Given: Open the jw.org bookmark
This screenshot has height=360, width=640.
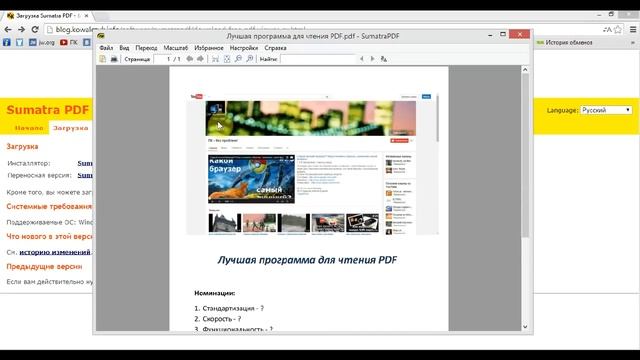Looking at the screenshot, I should click(x=42, y=42).
